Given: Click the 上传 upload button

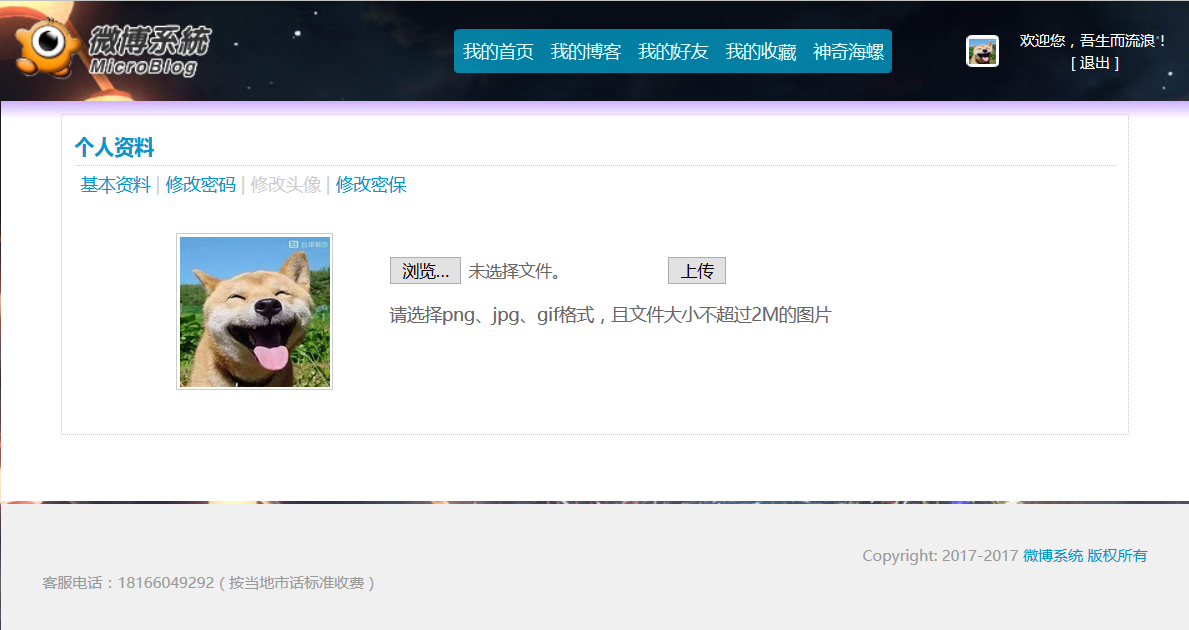Looking at the screenshot, I should pyautogui.click(x=697, y=271).
